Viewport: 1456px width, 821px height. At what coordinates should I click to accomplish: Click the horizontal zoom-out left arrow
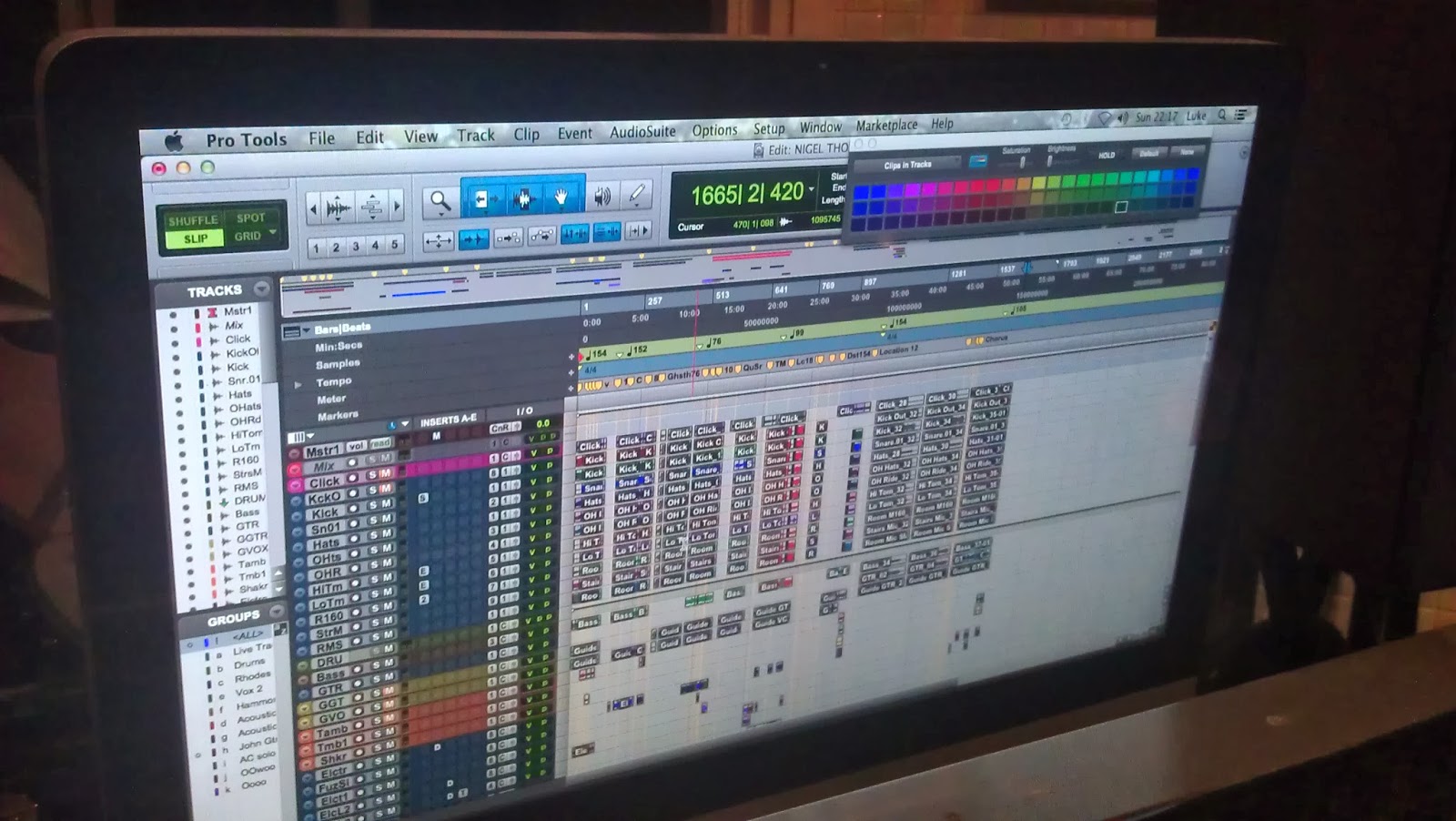click(x=313, y=210)
